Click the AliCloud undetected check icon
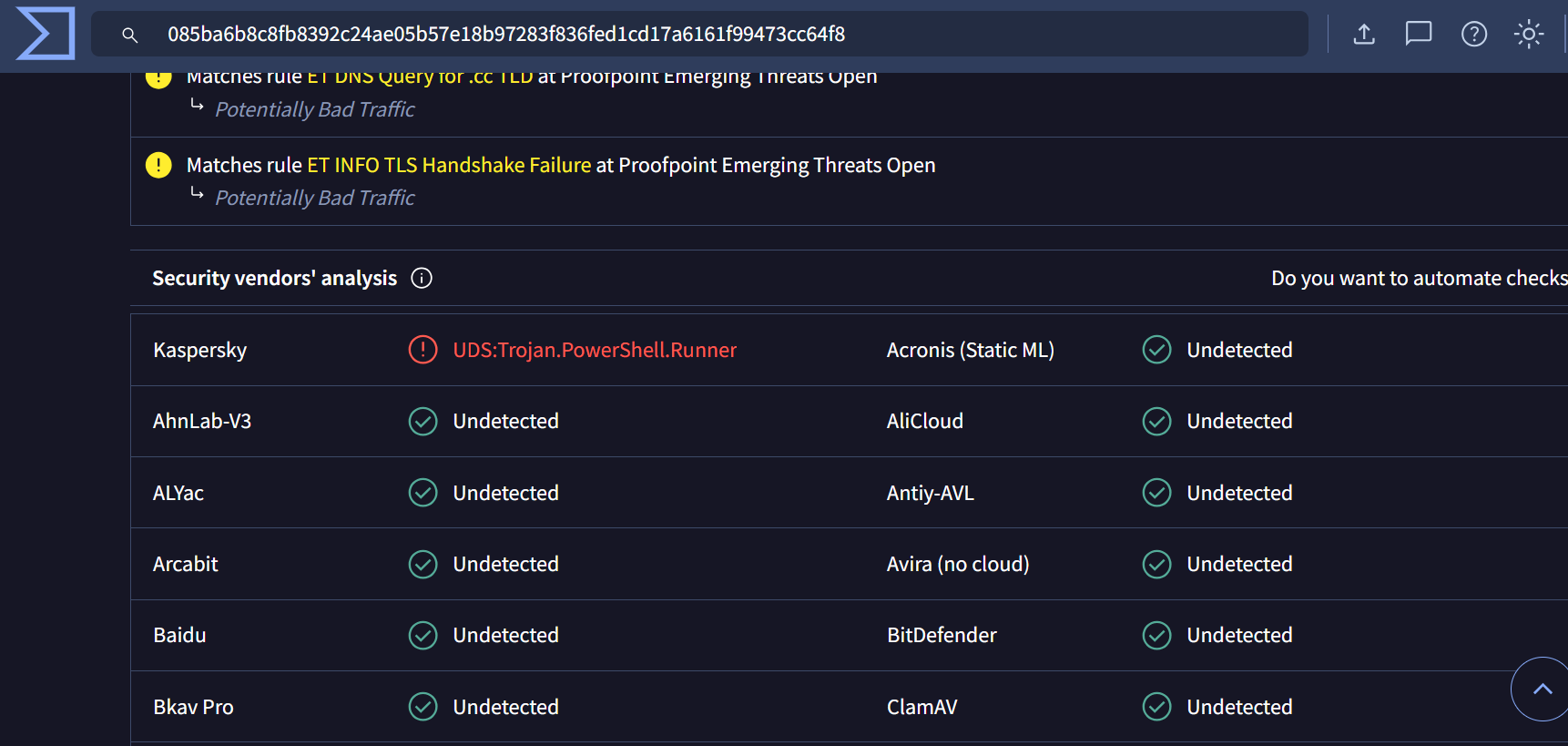Screen dimensions: 1568x746 1156,421
